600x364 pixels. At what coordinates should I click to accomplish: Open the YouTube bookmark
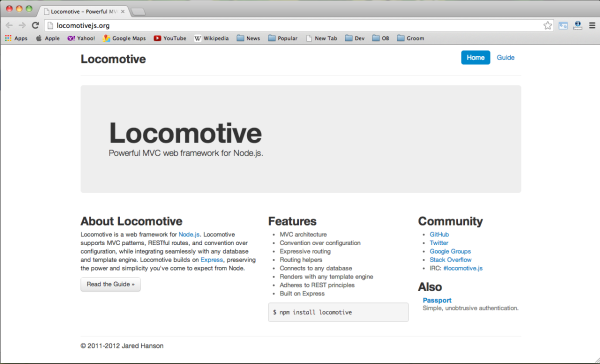(170, 38)
